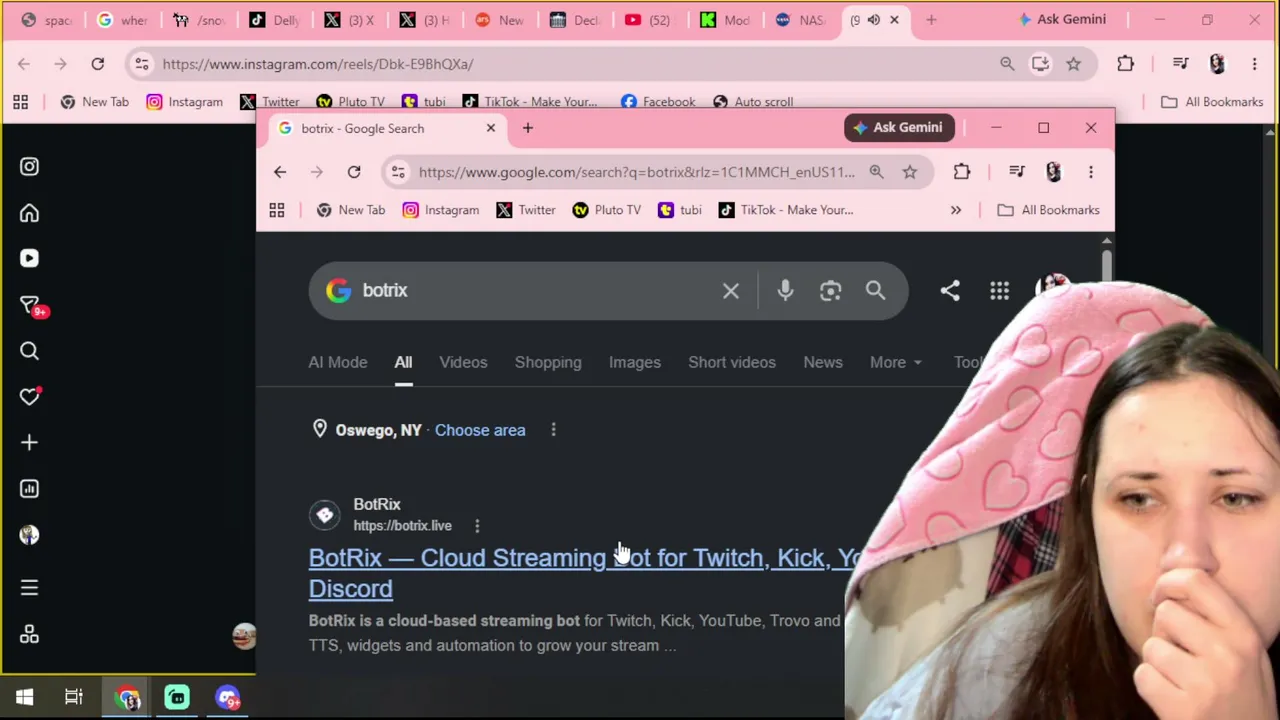This screenshot has width=1280, height=720.
Task: Show hidden bookmarks with the double chevron
Action: coord(956,210)
